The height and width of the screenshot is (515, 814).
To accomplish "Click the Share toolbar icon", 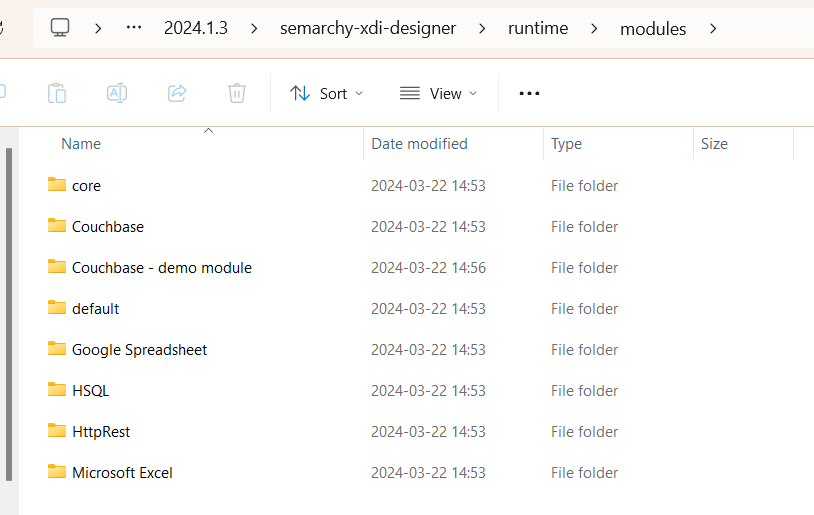I will [x=177, y=93].
